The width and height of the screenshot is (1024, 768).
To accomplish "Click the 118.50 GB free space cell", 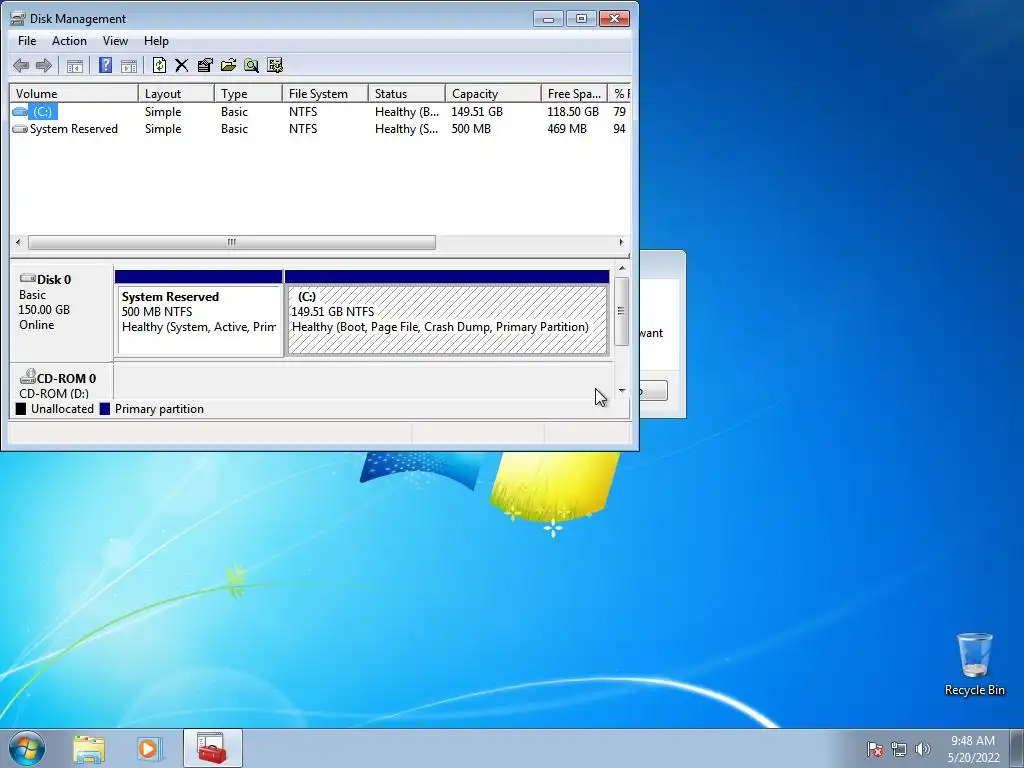I will [573, 112].
